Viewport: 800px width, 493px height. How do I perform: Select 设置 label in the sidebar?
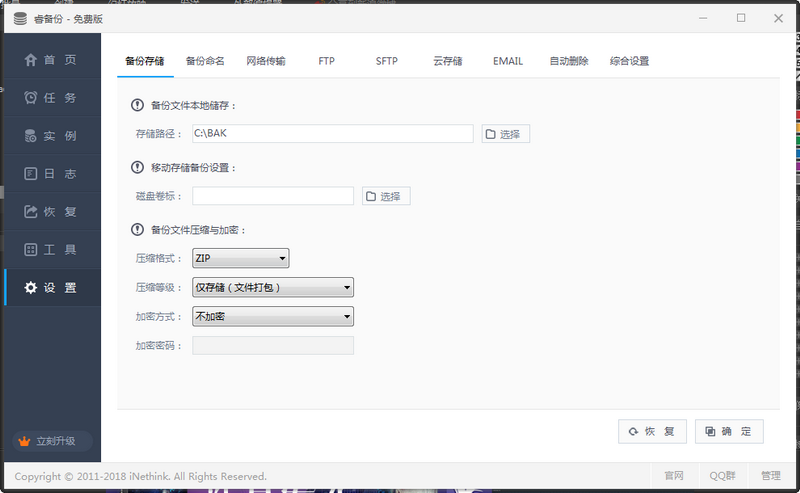60,288
